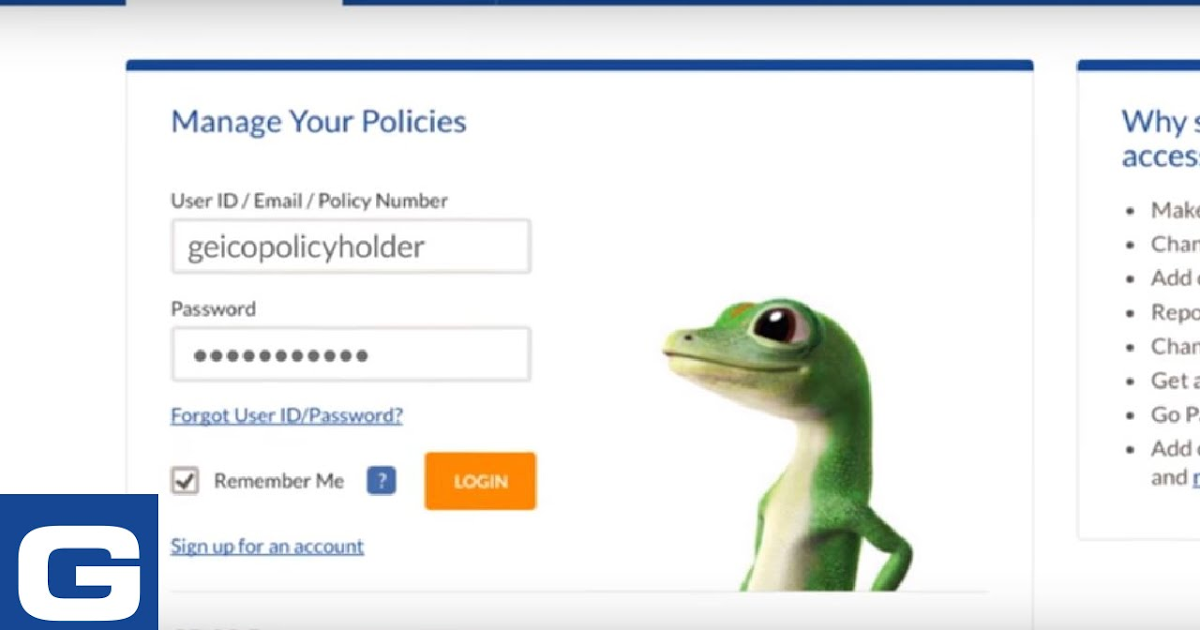
Task: Click the Remember Me label text
Action: [279, 481]
